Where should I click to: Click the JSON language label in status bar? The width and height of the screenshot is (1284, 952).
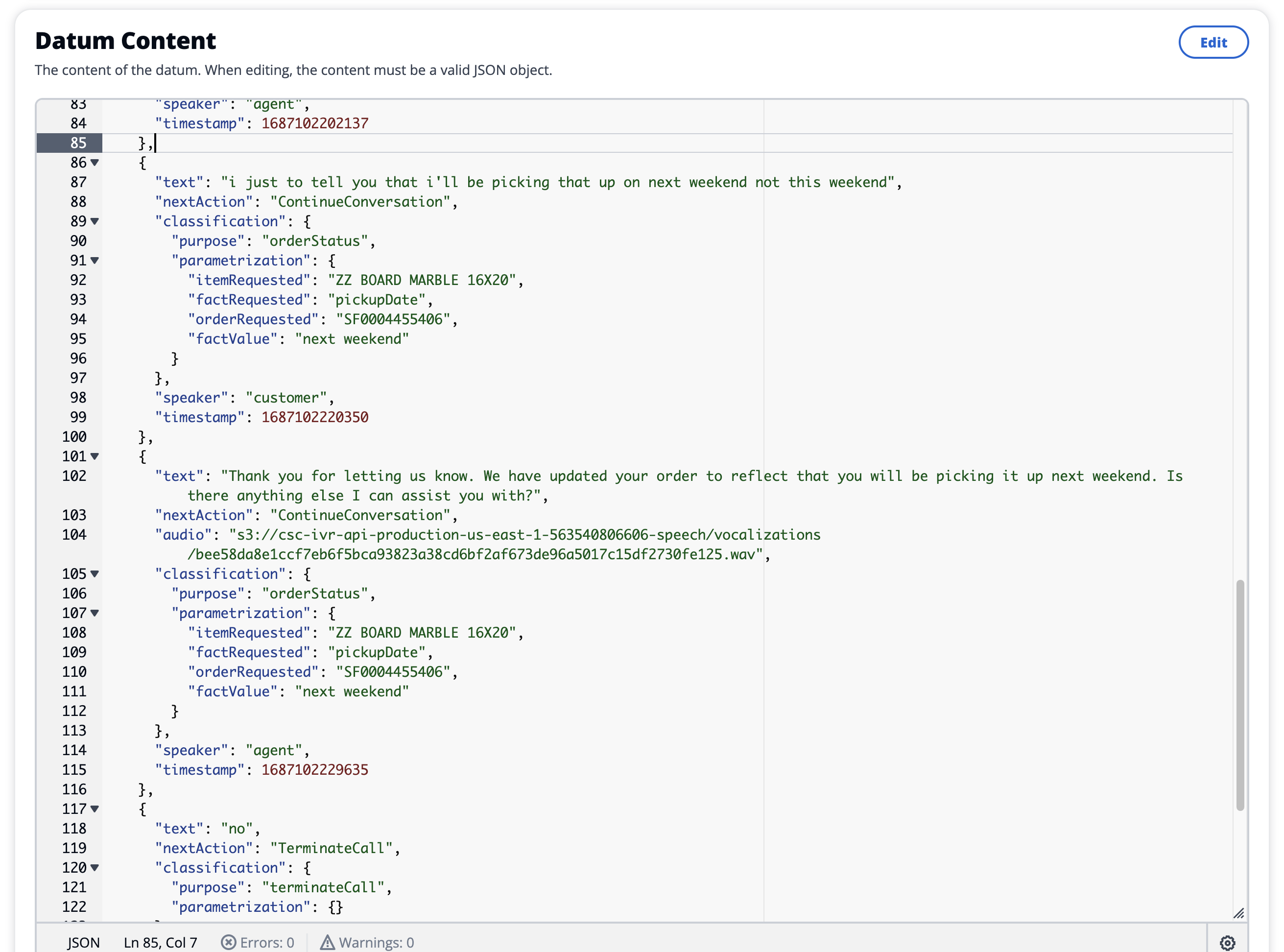pyautogui.click(x=83, y=942)
